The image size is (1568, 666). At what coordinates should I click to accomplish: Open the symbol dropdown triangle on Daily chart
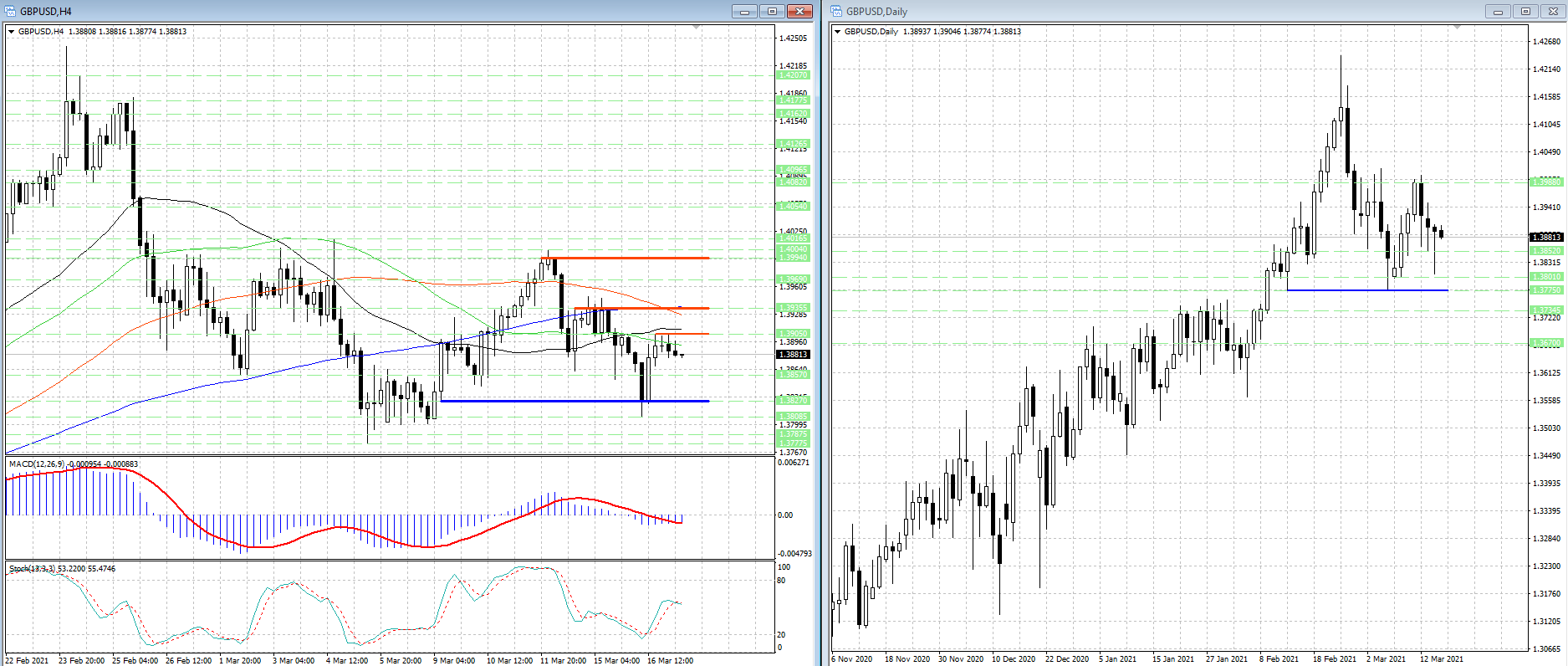pos(837,32)
